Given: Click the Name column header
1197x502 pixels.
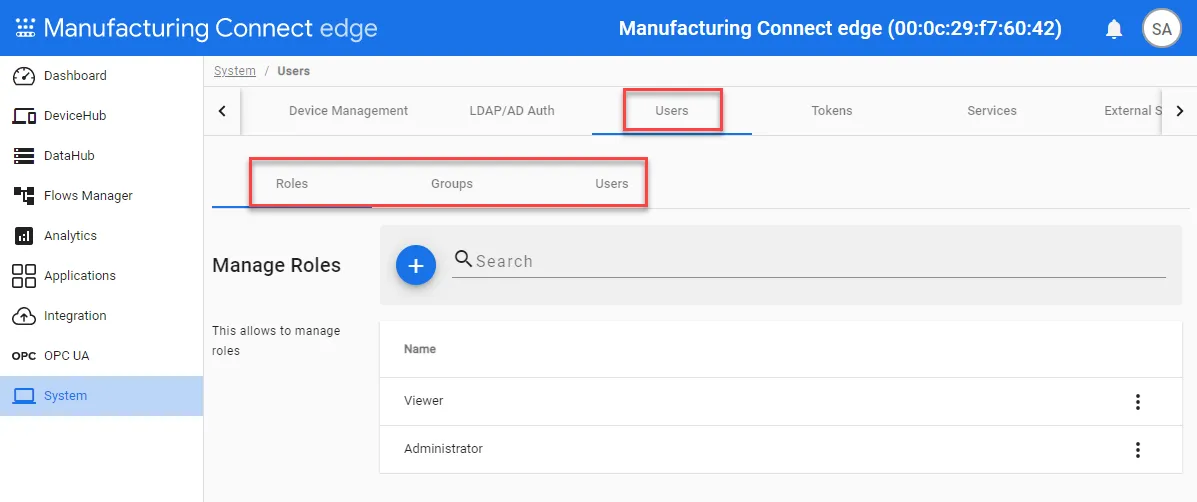Looking at the screenshot, I should (420, 349).
